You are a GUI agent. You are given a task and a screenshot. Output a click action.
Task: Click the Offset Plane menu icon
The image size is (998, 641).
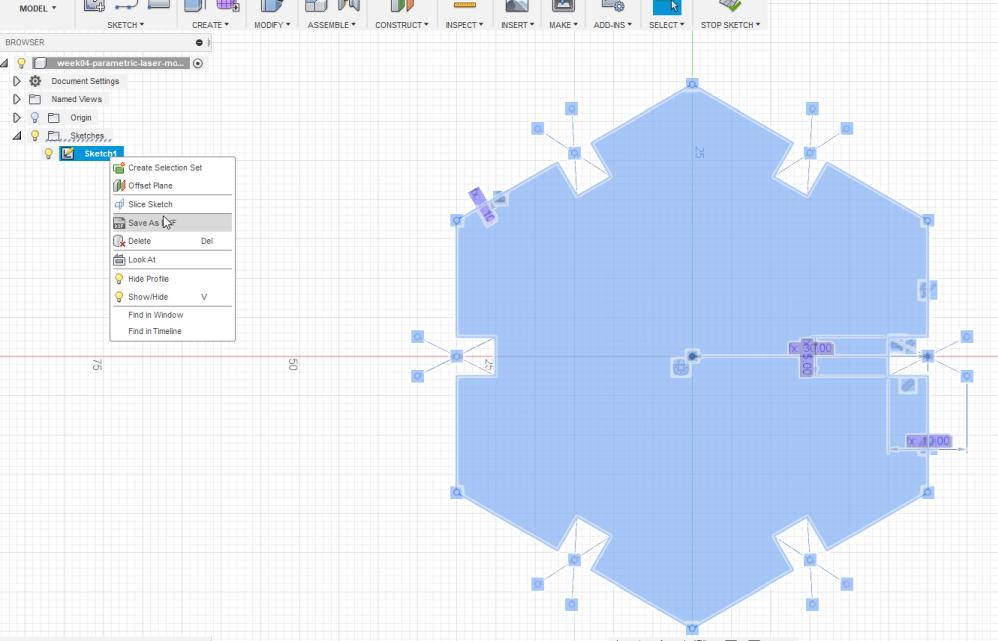tap(119, 185)
